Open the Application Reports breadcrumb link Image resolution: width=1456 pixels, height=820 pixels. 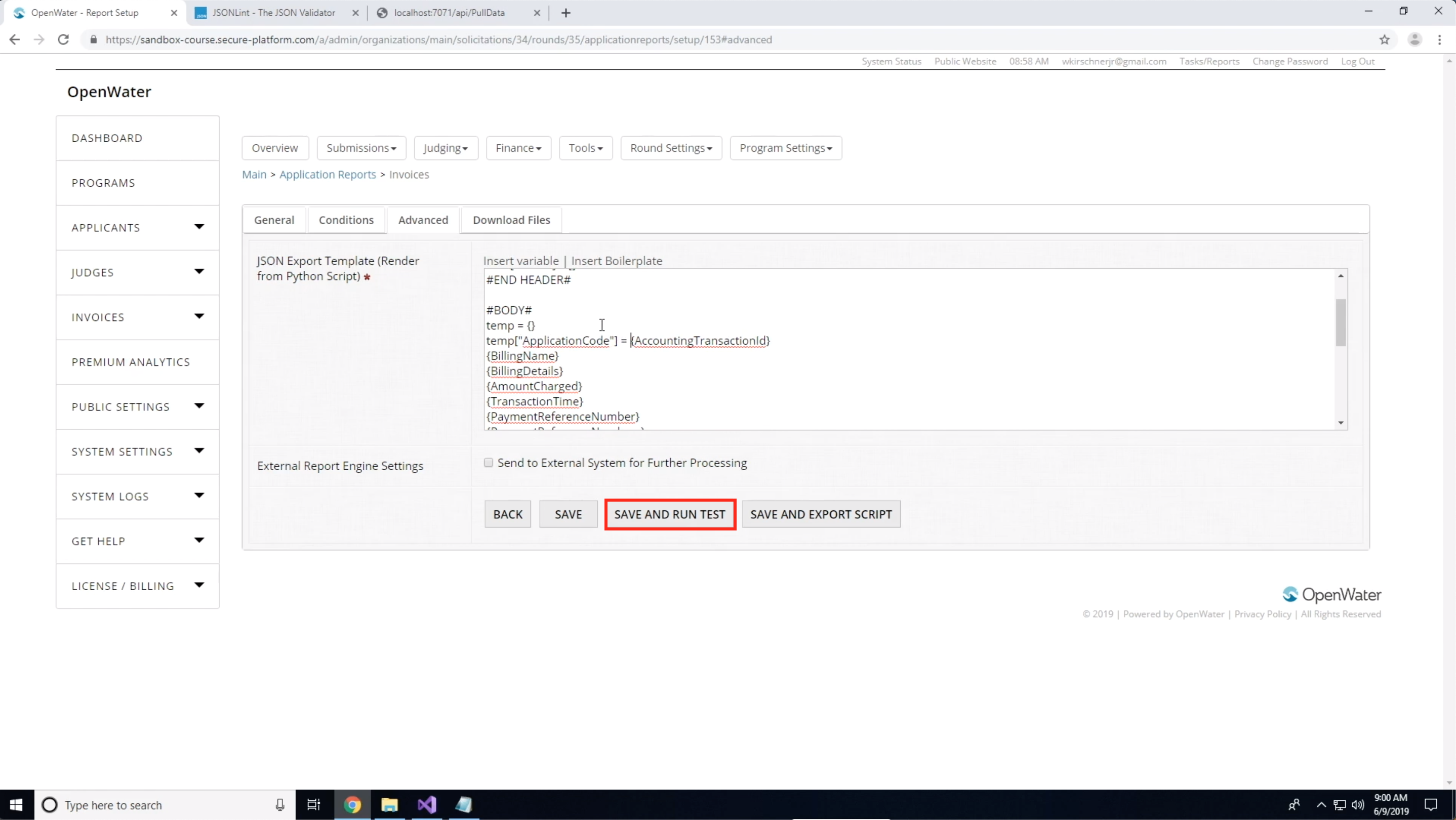point(328,175)
